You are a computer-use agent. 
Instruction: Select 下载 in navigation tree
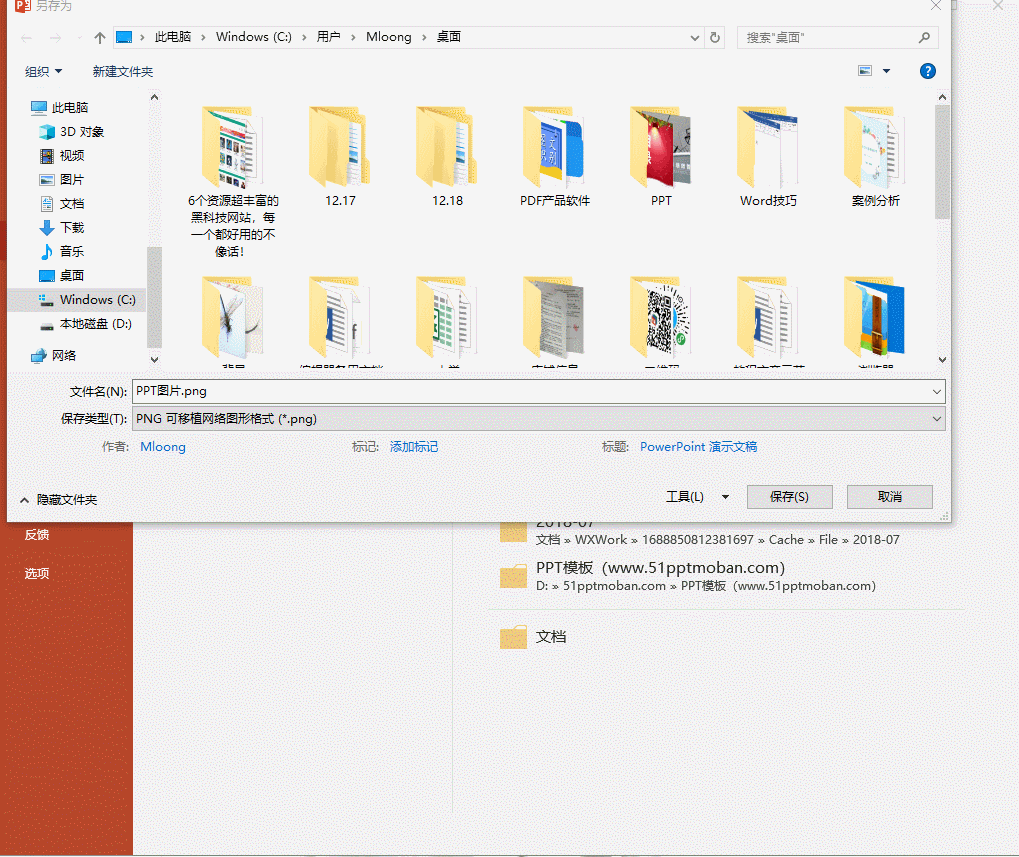pyautogui.click(x=72, y=227)
